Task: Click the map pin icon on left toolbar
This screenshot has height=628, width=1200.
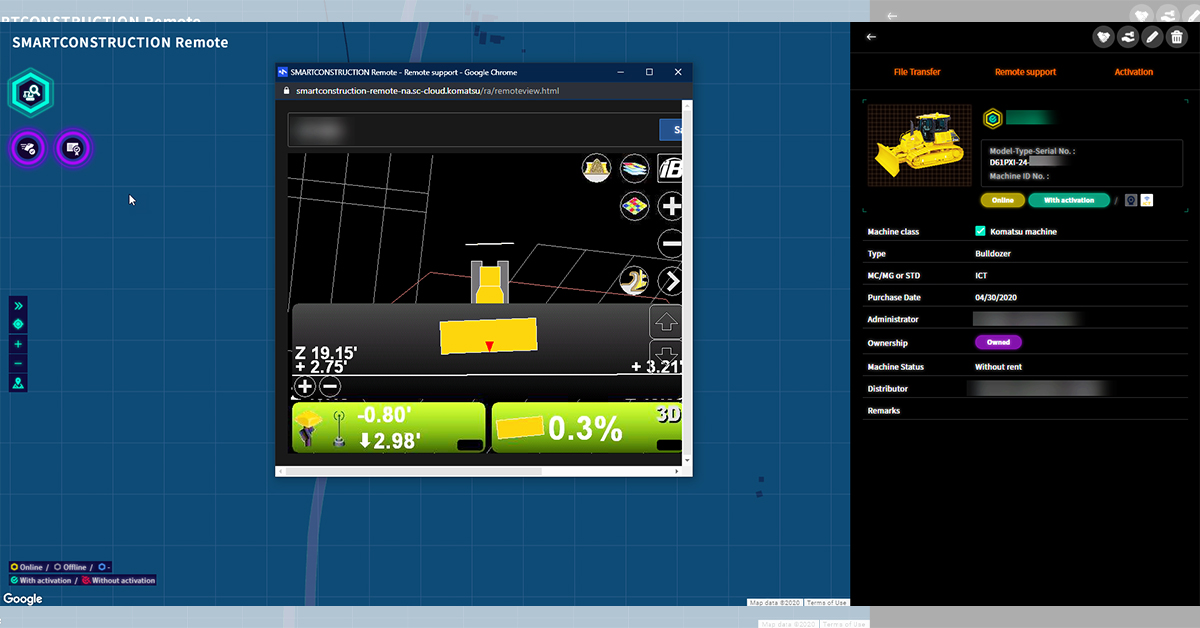Action: pos(18,383)
